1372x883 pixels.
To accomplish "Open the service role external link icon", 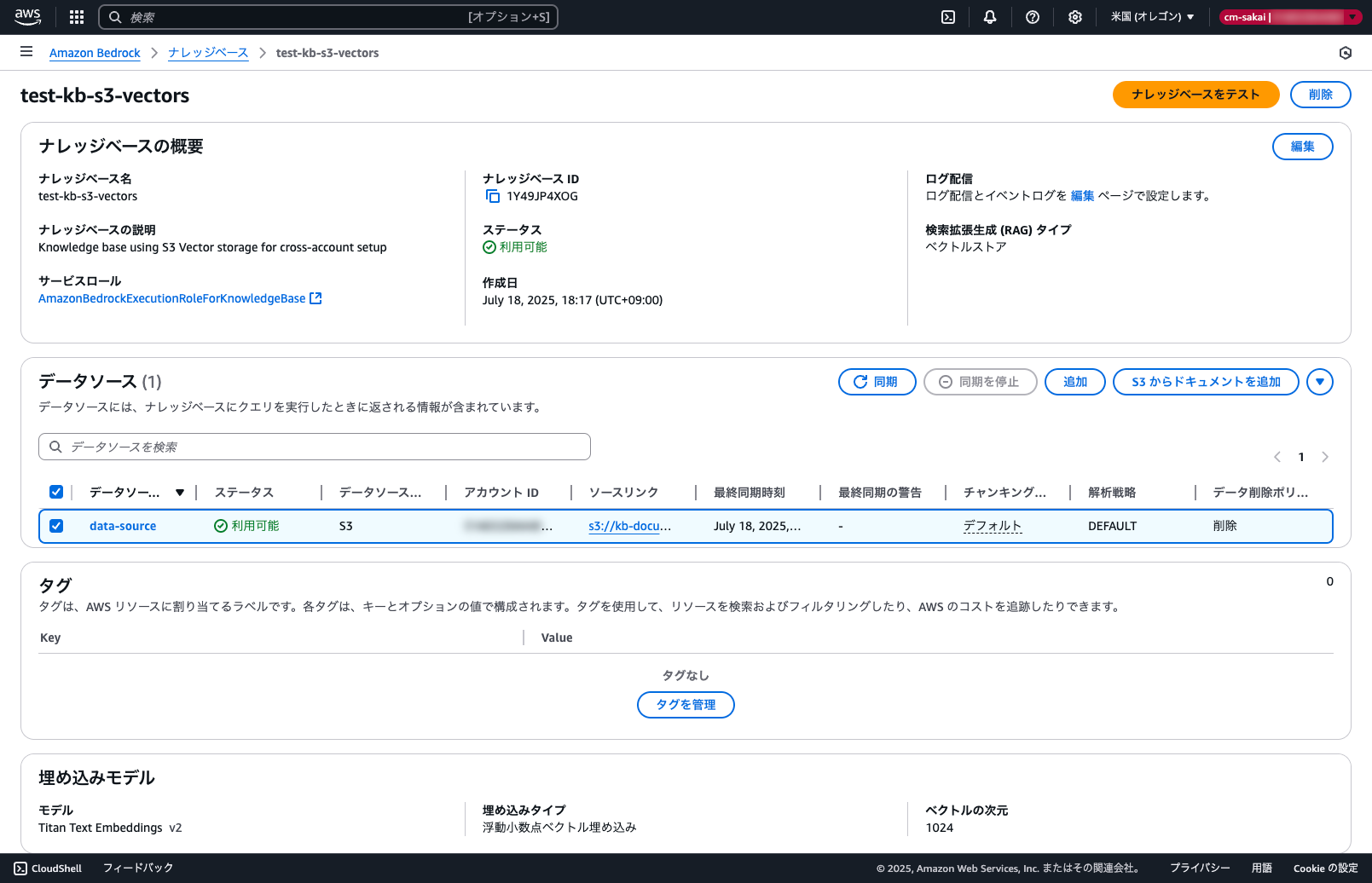I will pos(316,298).
